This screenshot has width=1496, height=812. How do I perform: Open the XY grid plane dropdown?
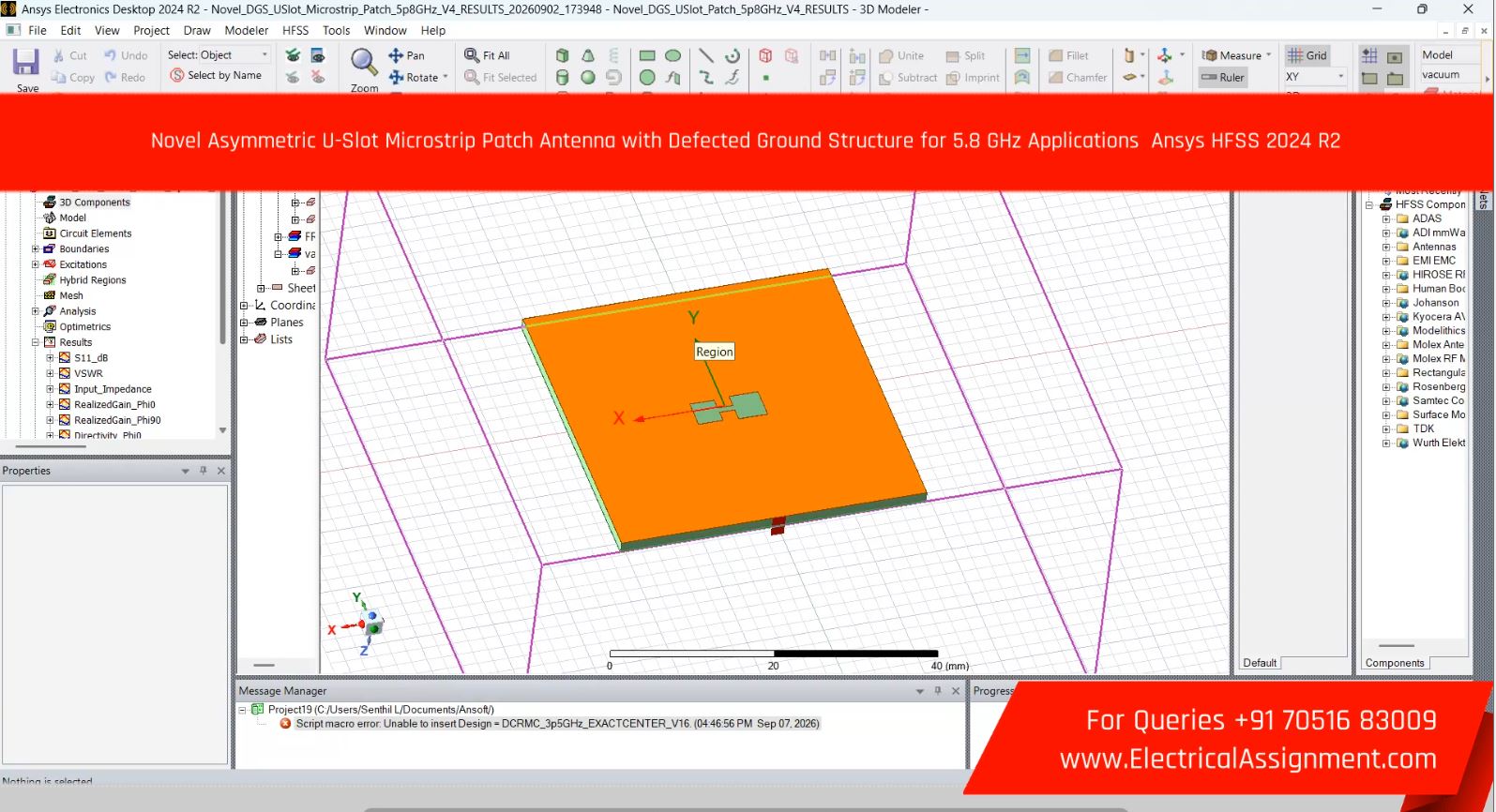[x=1315, y=77]
